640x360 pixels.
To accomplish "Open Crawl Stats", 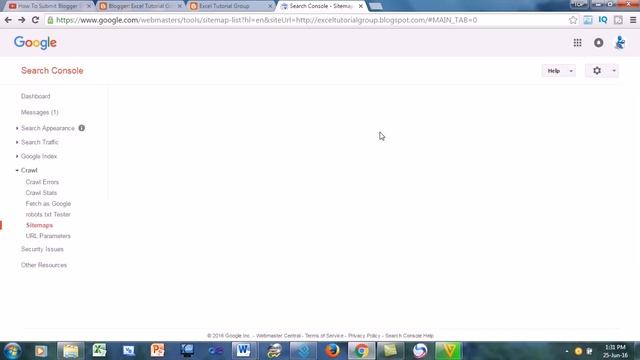I will click(x=41, y=193).
